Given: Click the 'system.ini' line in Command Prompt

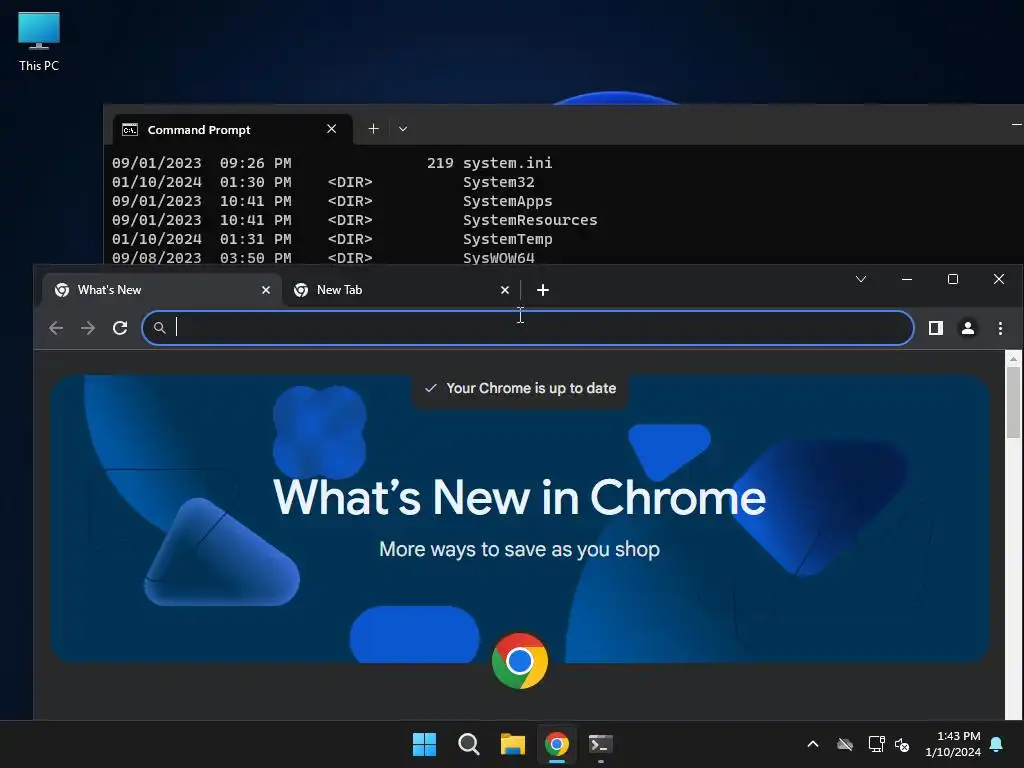Looking at the screenshot, I should click(507, 163).
